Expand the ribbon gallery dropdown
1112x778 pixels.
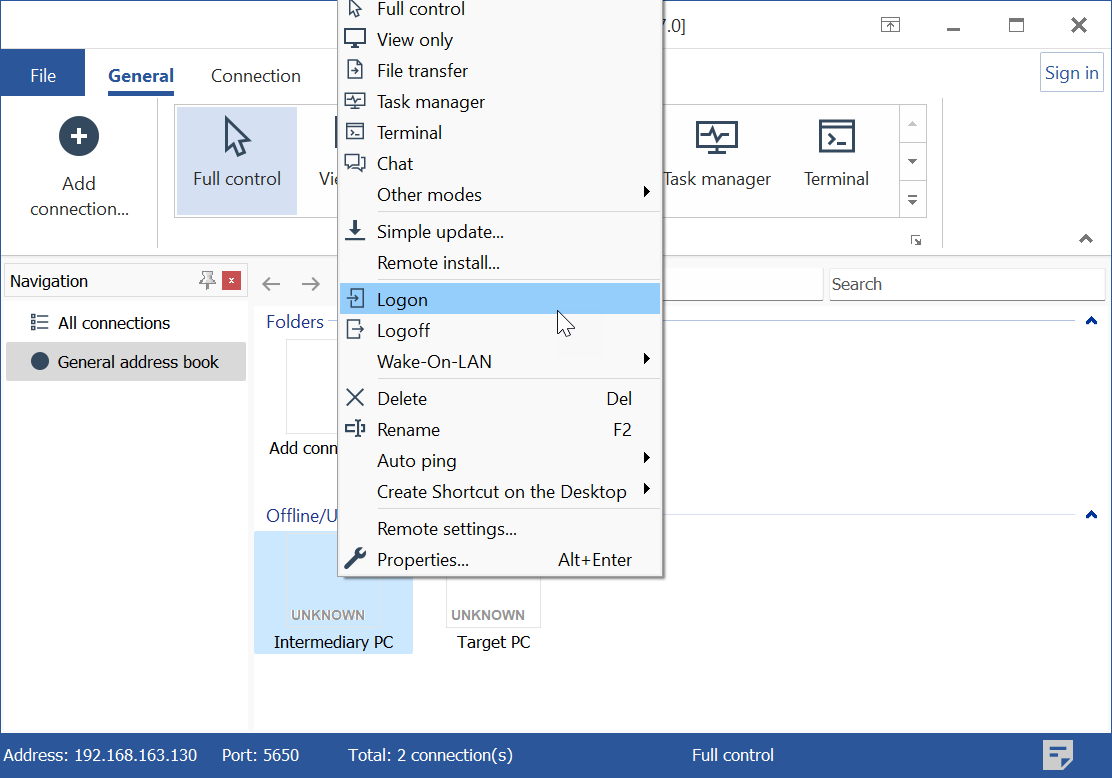point(912,200)
